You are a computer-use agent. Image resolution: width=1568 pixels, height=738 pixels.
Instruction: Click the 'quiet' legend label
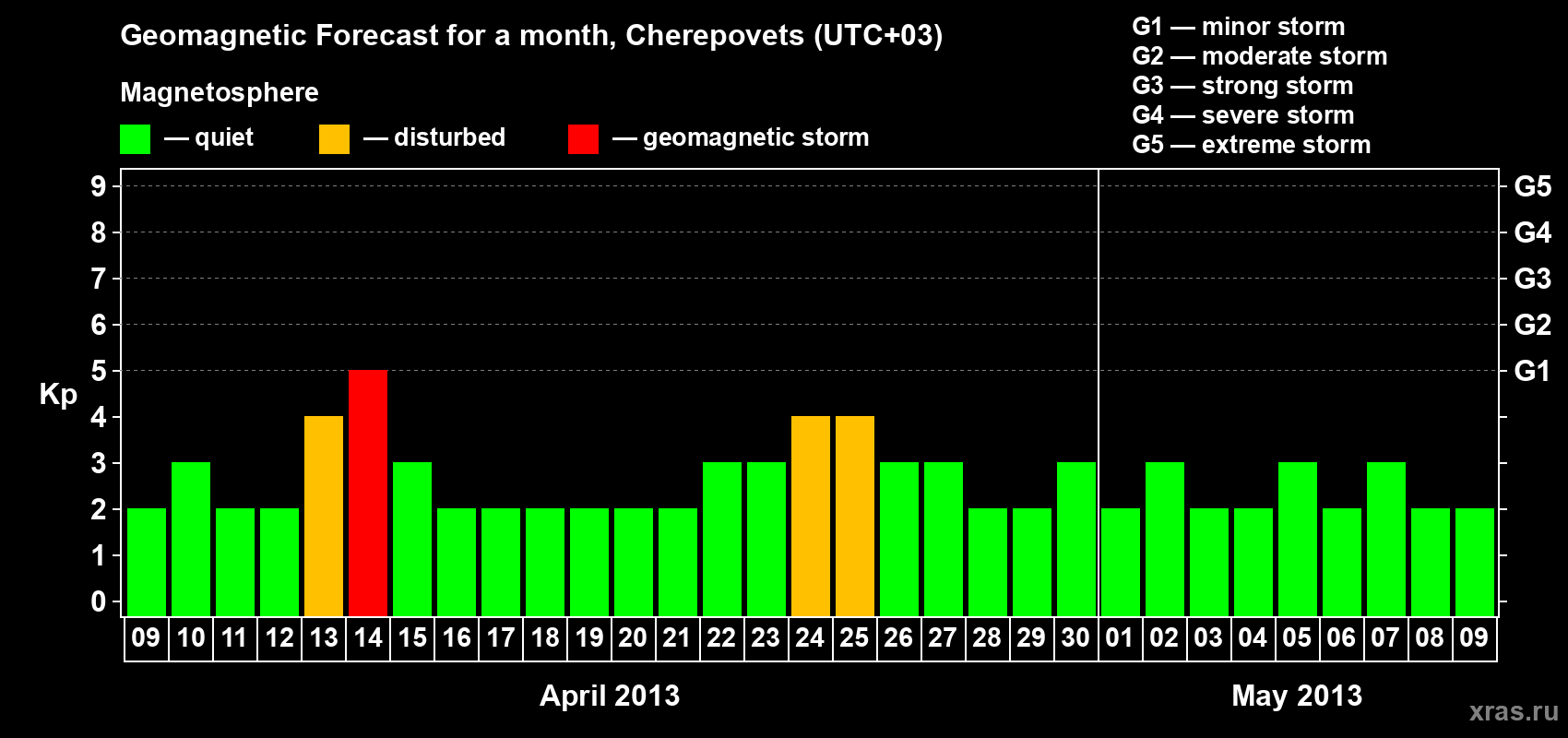click(224, 137)
